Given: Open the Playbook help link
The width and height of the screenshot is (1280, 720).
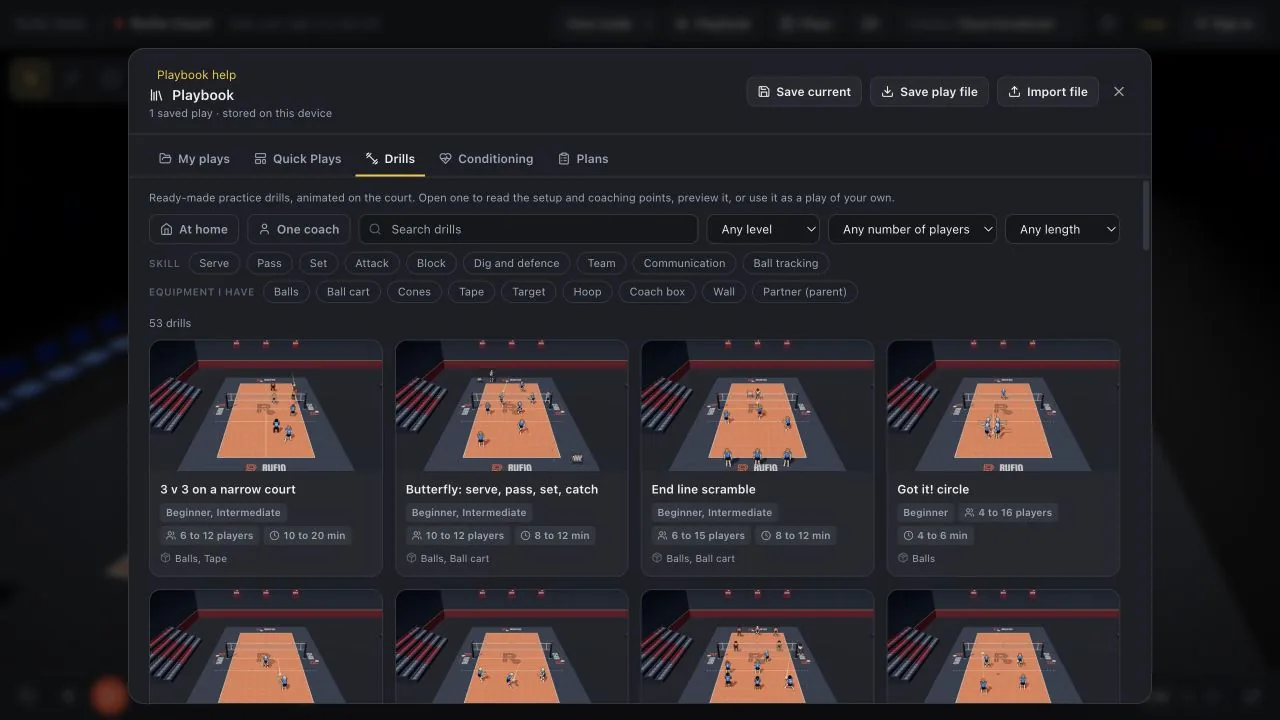Looking at the screenshot, I should click(196, 75).
